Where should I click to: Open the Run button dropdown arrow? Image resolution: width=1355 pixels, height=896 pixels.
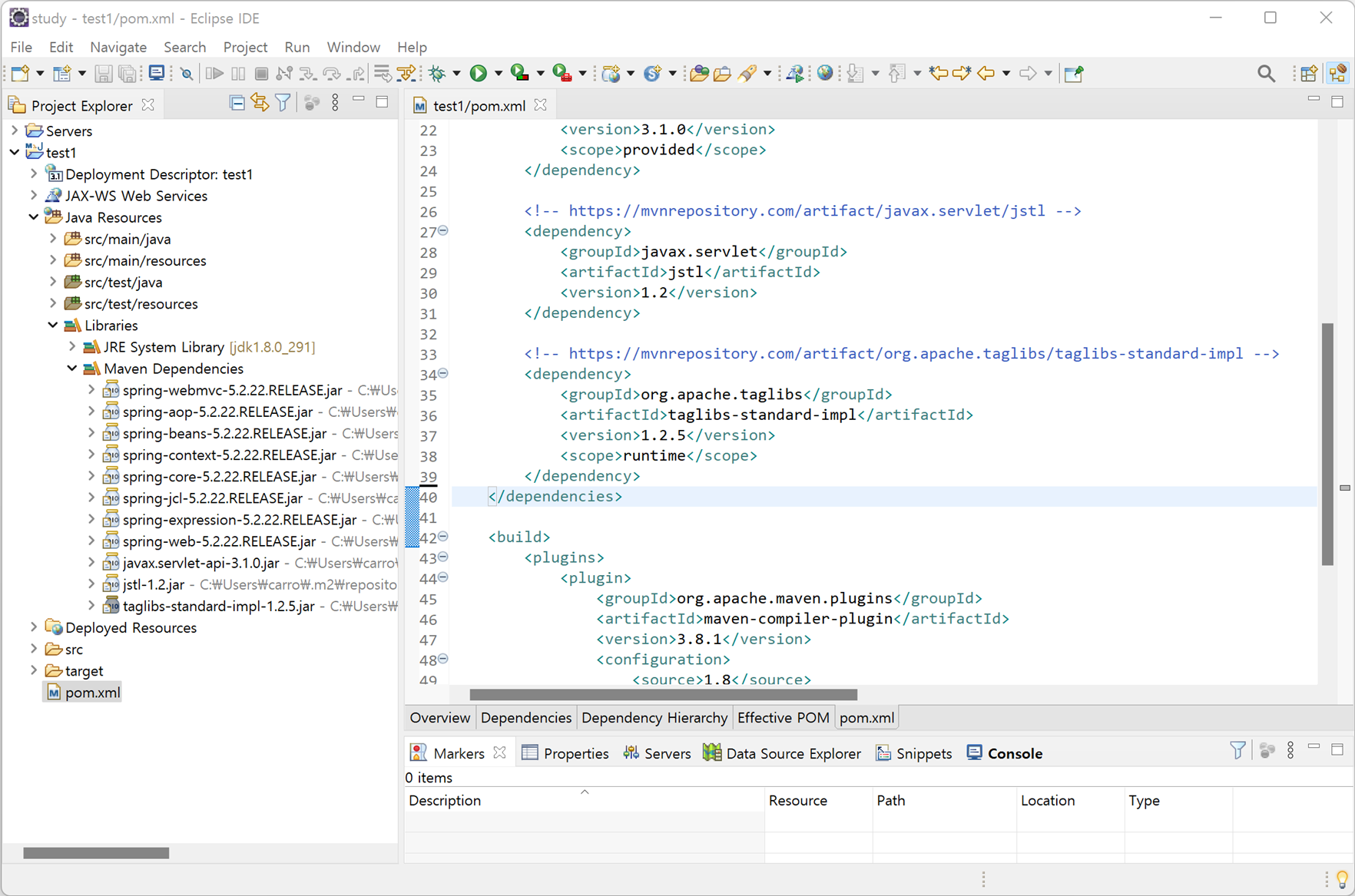(498, 74)
